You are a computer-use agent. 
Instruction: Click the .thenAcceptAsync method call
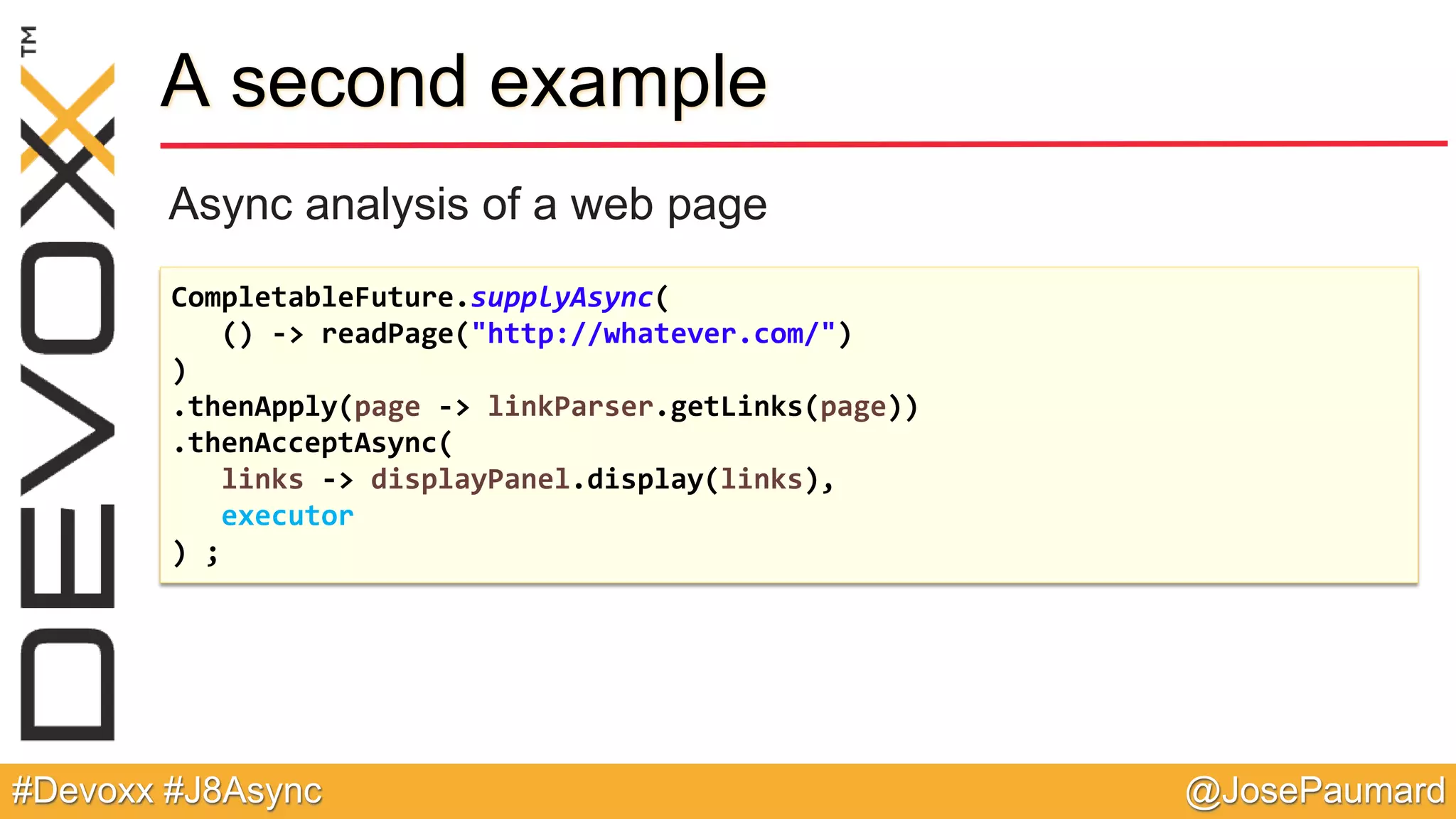pyautogui.click(x=306, y=443)
